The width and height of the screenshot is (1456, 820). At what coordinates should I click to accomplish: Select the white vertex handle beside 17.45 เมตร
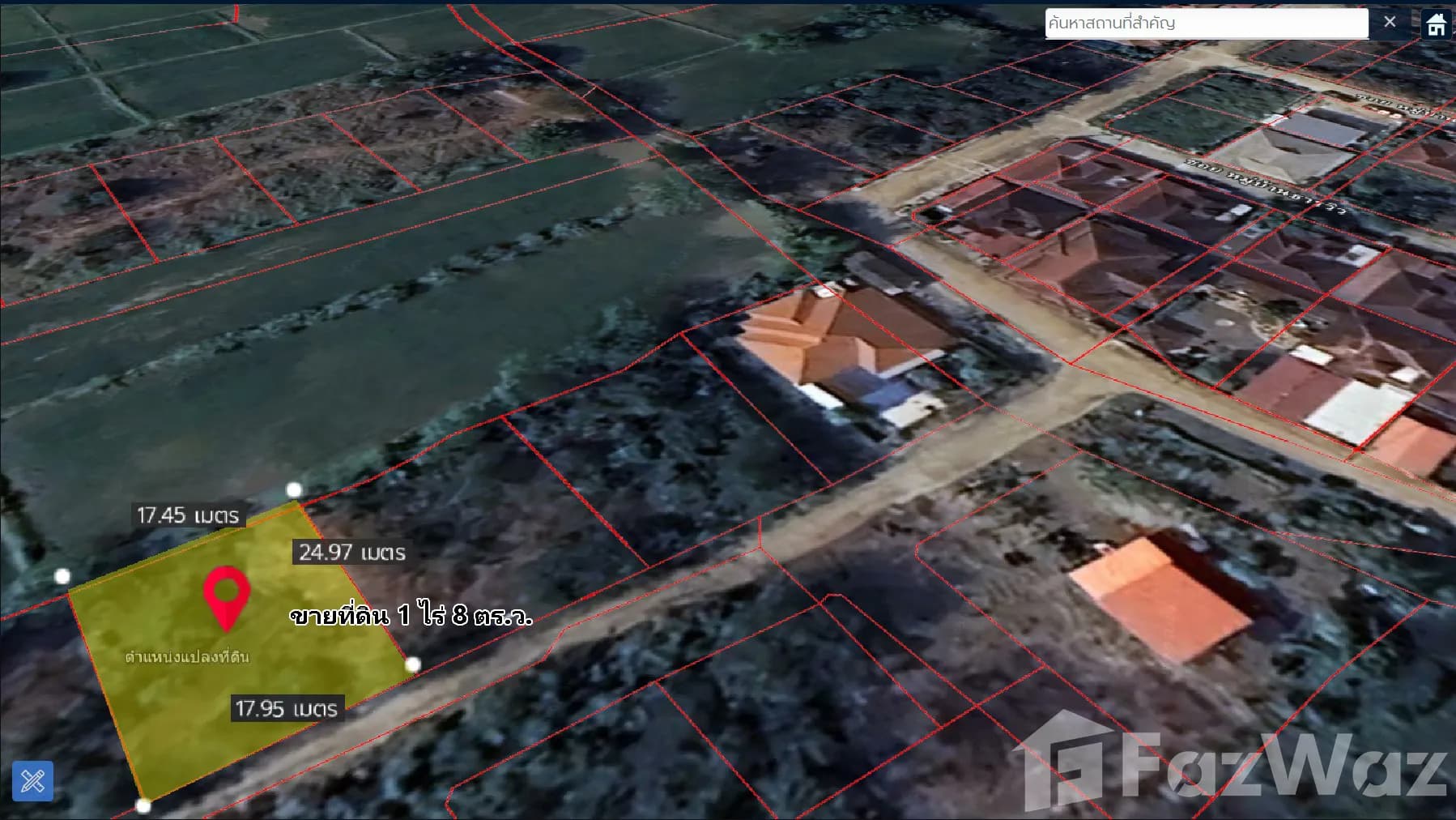click(294, 489)
